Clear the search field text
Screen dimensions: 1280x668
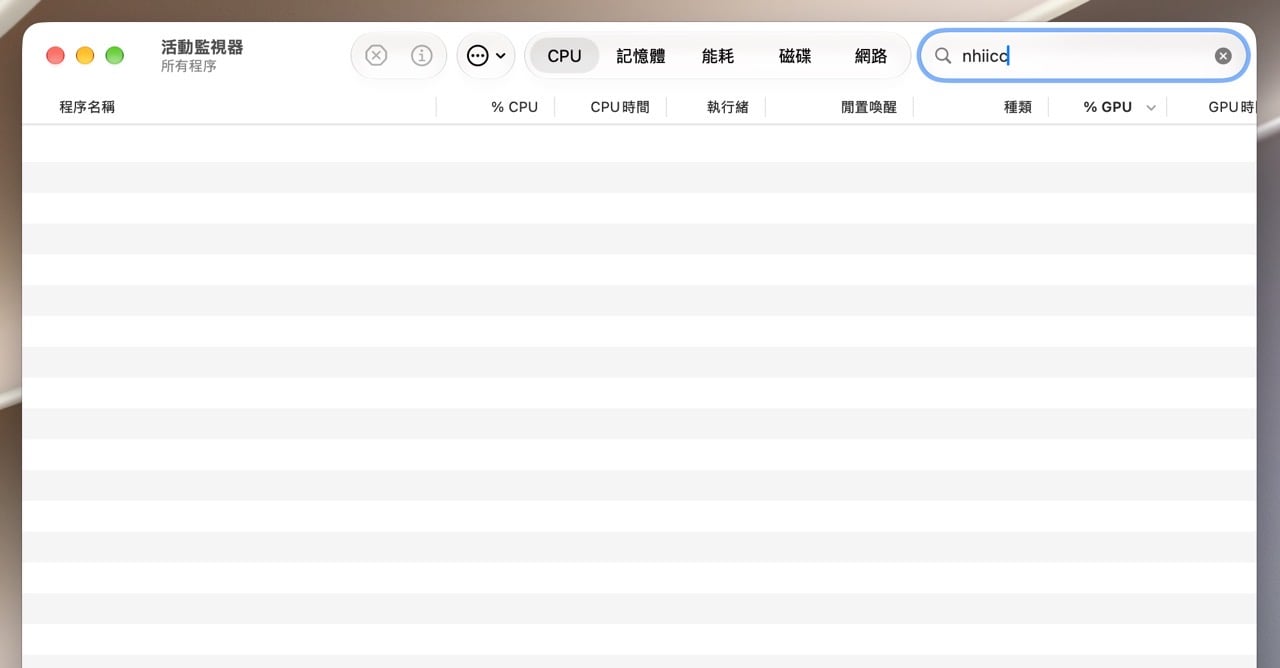click(x=1223, y=56)
